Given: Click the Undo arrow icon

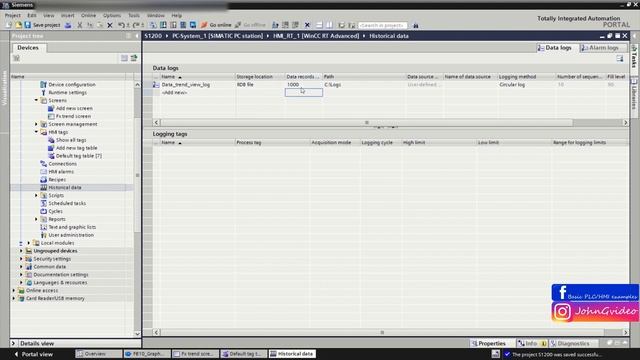Looking at the screenshot, I should 121,25.
